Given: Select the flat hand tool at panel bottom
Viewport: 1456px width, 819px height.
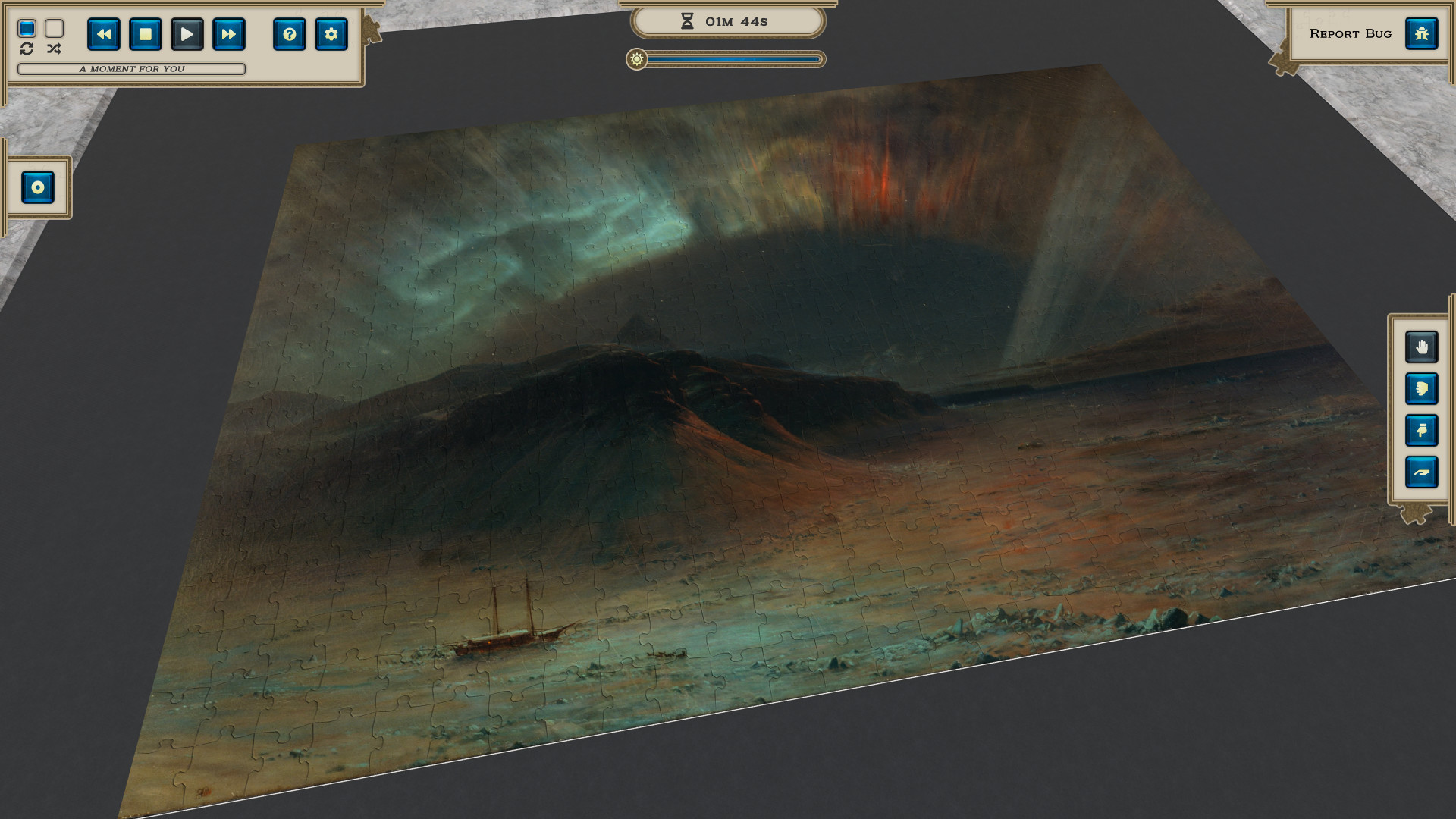Looking at the screenshot, I should (x=1422, y=472).
